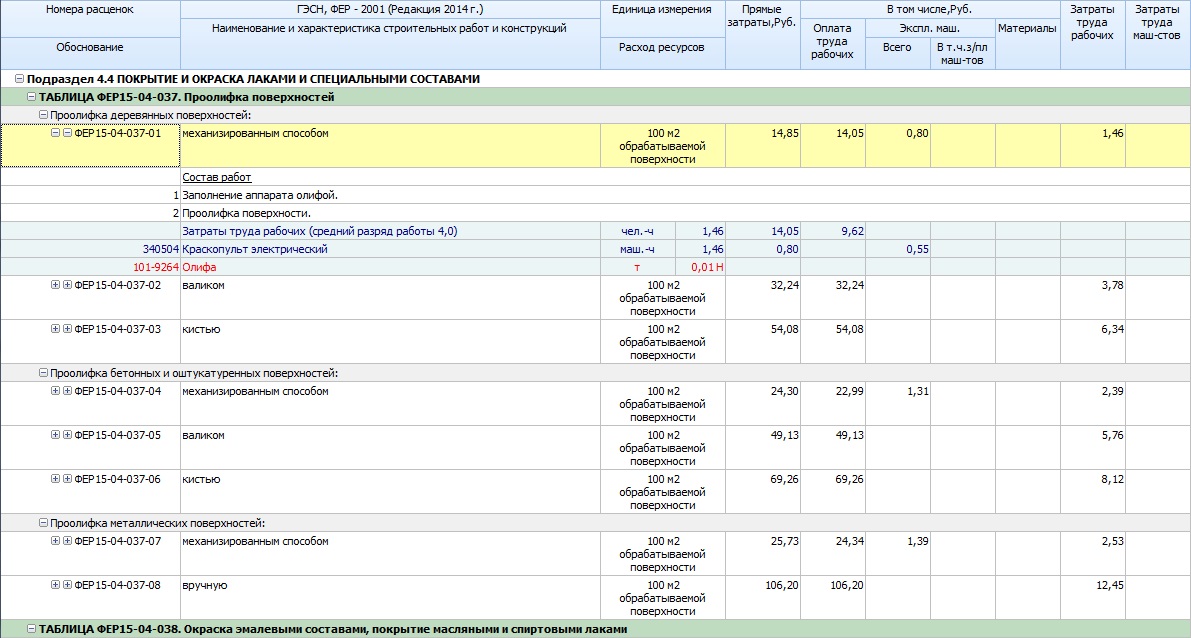Screen dimensions: 1191x638
Task: Click labor hours value 8,12
Action: pyautogui.click(x=1112, y=479)
